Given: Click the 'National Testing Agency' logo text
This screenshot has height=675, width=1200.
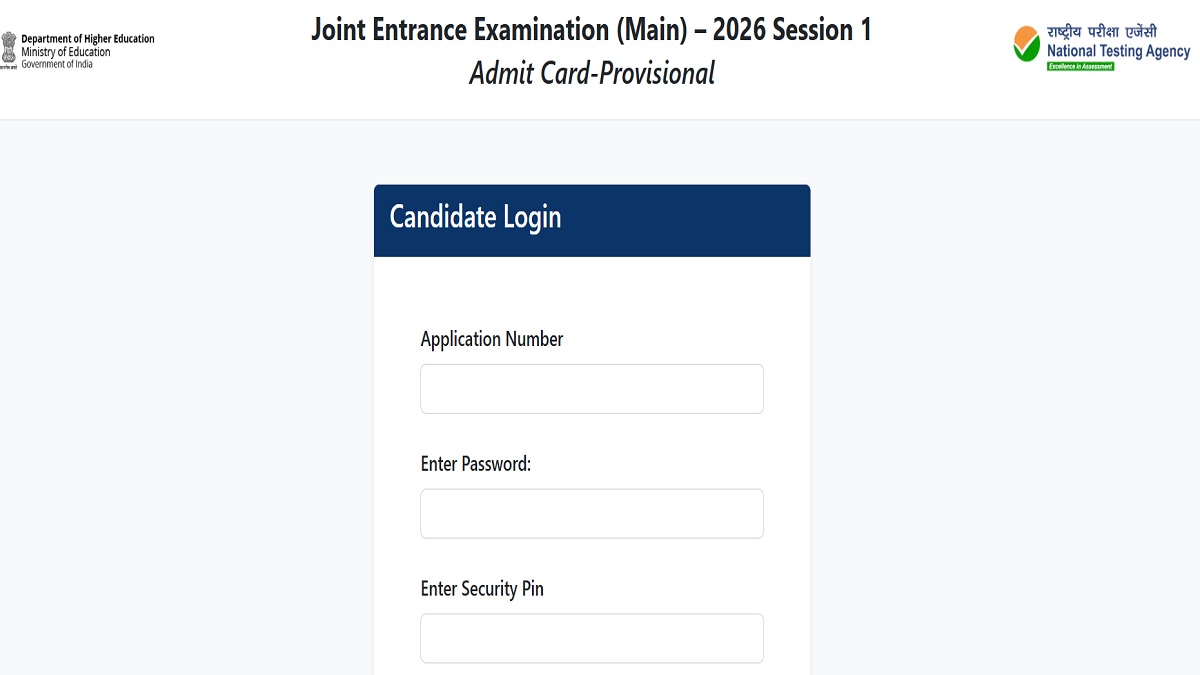Looking at the screenshot, I should point(1118,51).
